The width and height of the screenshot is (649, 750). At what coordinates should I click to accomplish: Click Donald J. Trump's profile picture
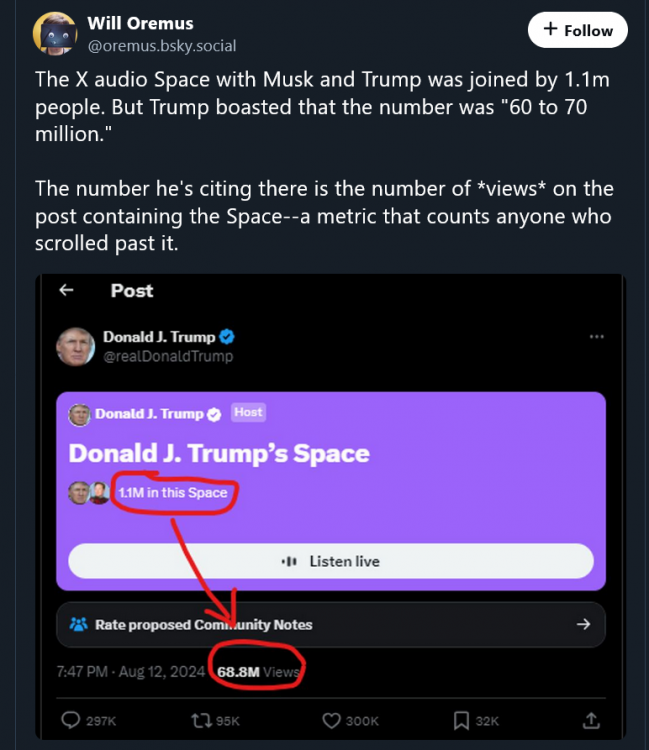coord(77,346)
